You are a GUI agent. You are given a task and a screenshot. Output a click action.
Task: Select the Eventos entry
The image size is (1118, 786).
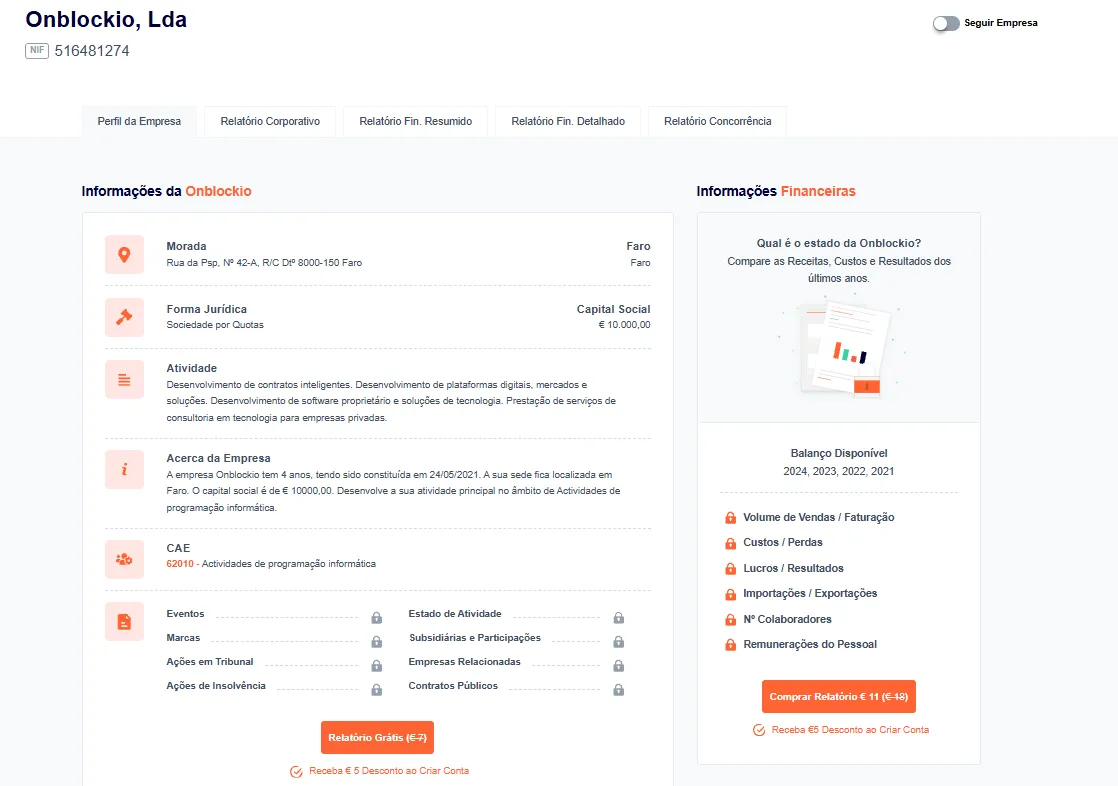[x=185, y=613]
